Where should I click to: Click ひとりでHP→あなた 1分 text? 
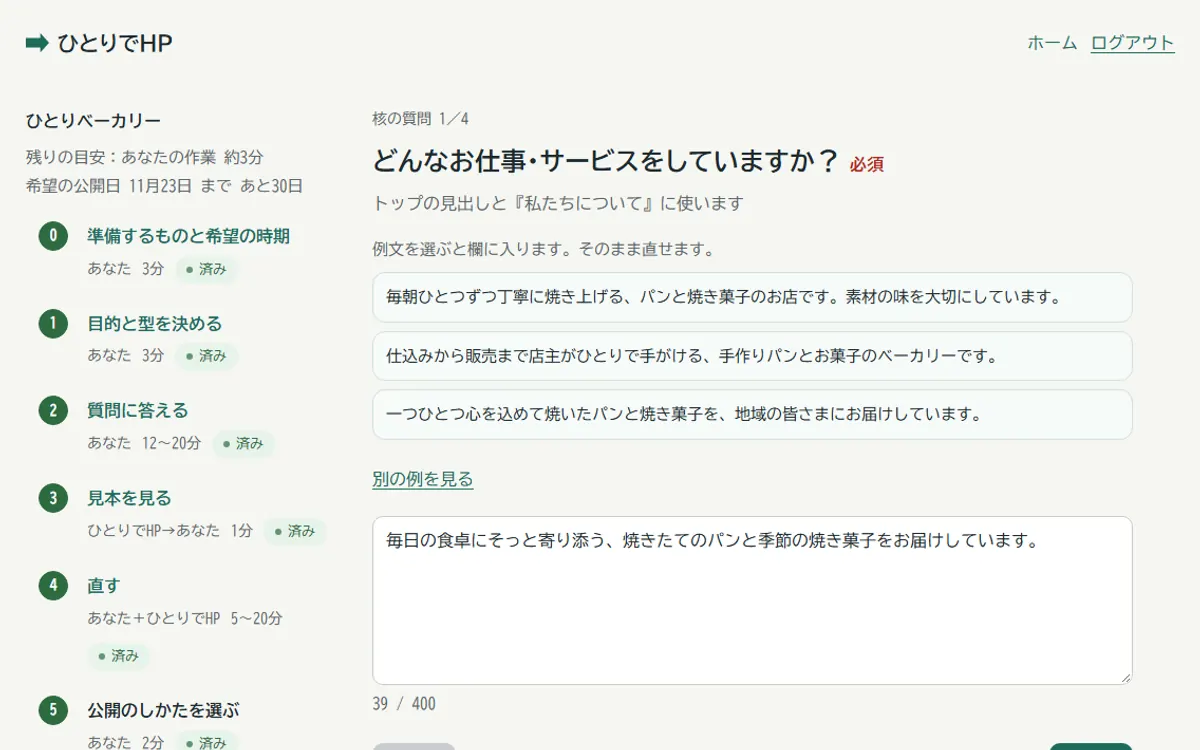coord(170,531)
